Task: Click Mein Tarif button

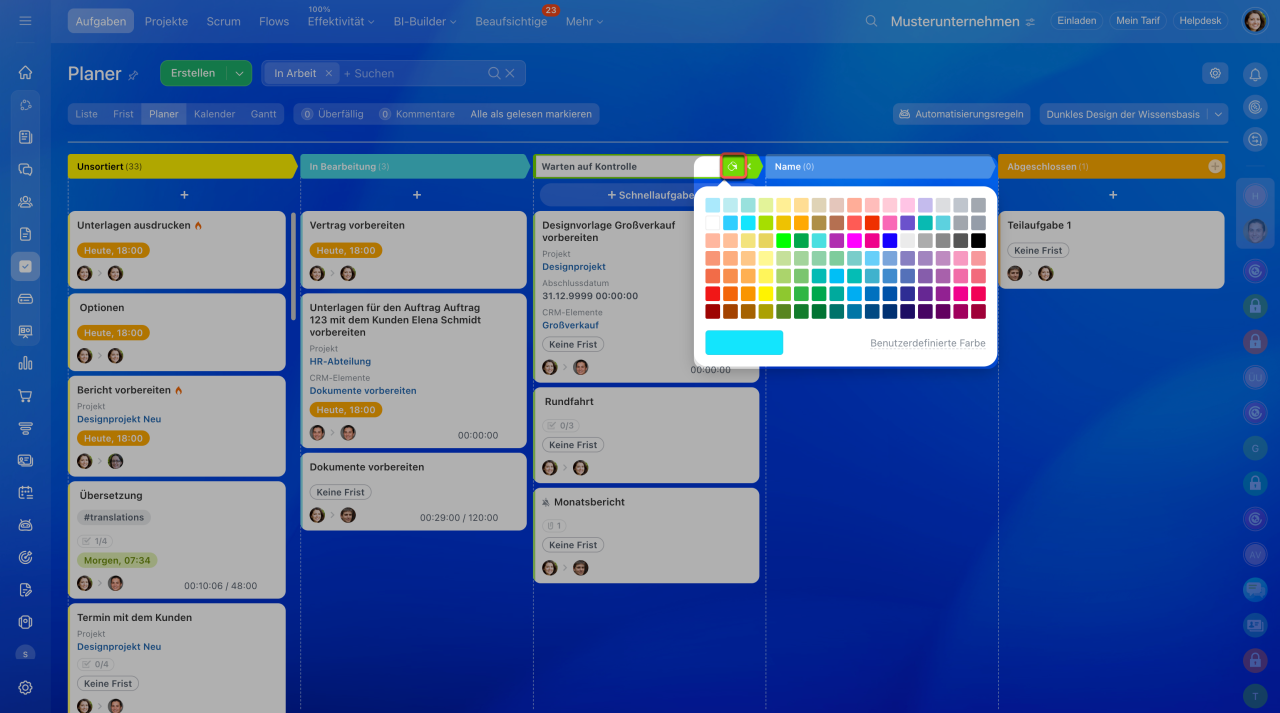Action: (1138, 21)
